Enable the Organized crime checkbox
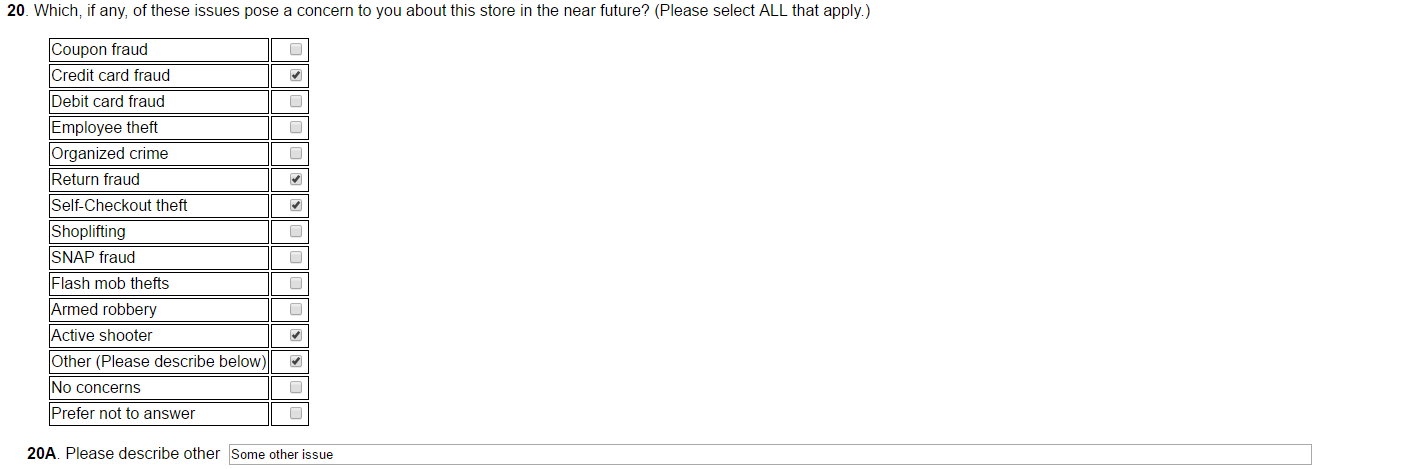The height and width of the screenshot is (469, 1414). pyautogui.click(x=296, y=153)
